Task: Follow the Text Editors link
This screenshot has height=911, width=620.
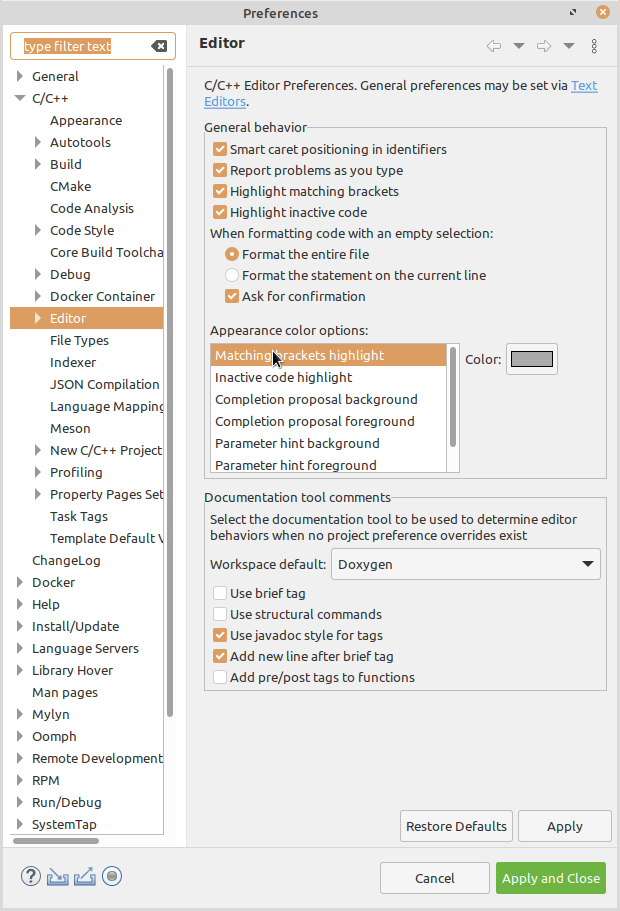Action: point(583,86)
